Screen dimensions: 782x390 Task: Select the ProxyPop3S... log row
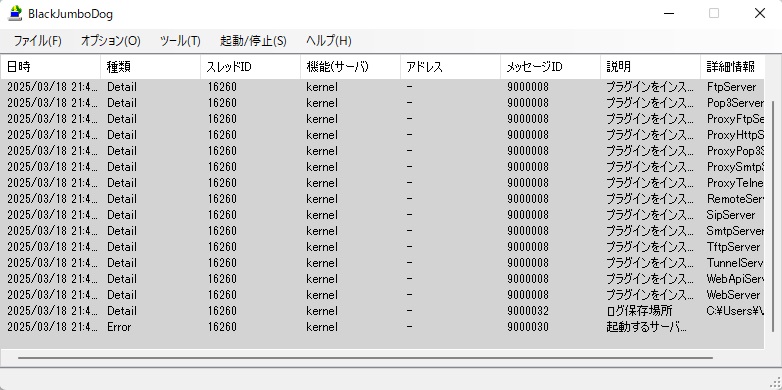382,151
